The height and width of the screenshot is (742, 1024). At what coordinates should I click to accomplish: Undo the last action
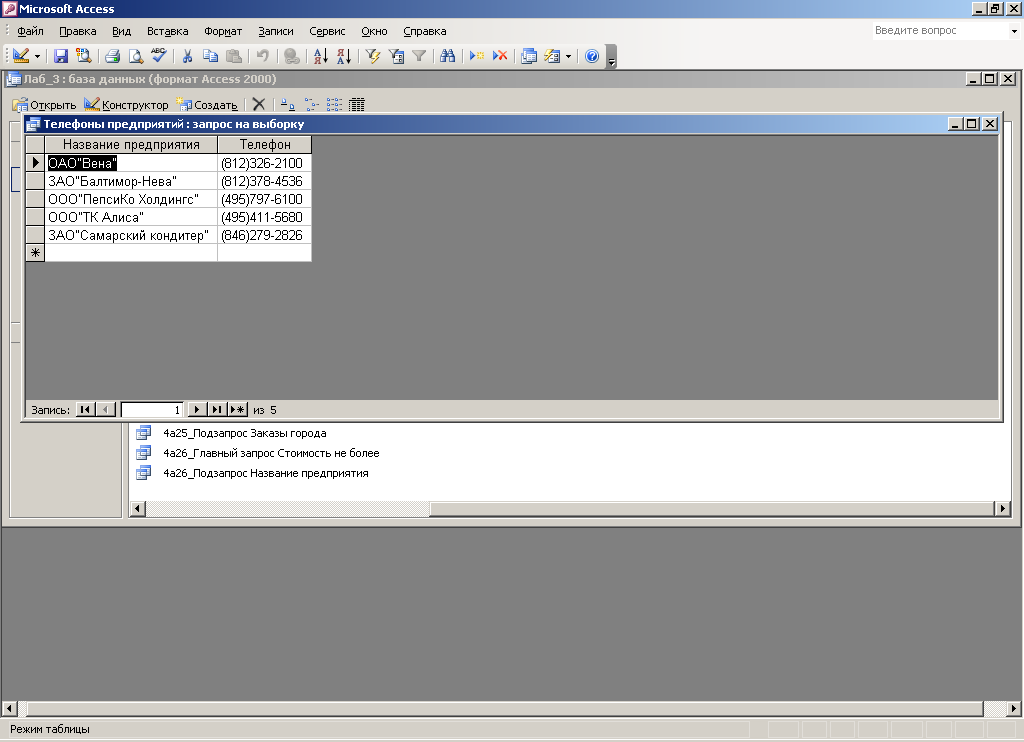pyautogui.click(x=263, y=56)
